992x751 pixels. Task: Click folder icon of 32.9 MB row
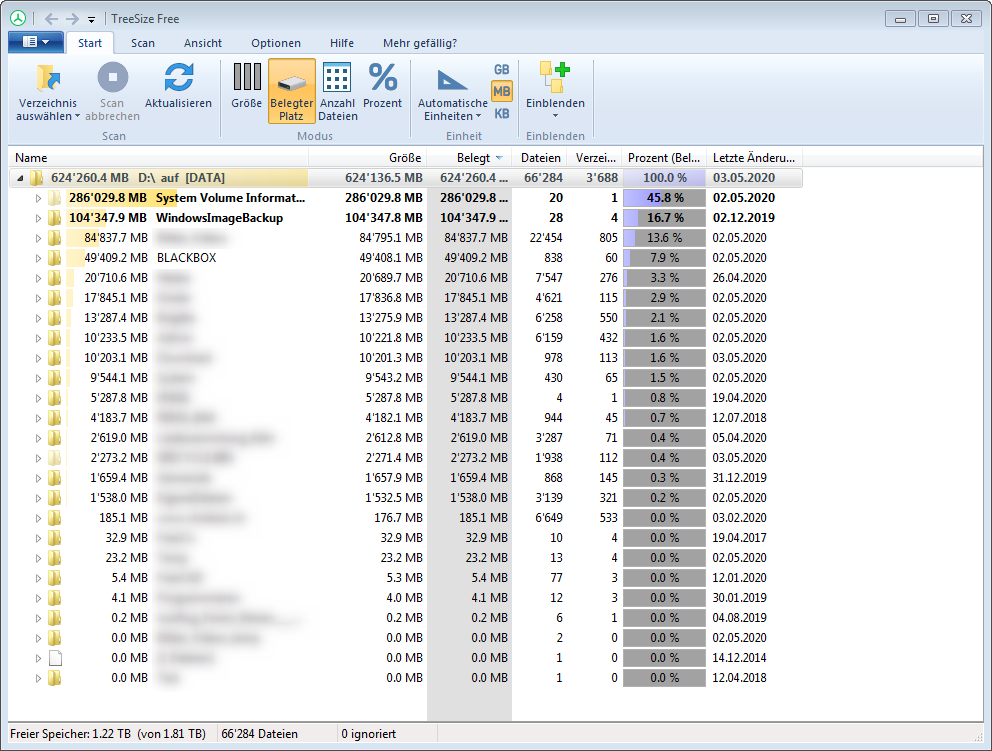click(54, 538)
